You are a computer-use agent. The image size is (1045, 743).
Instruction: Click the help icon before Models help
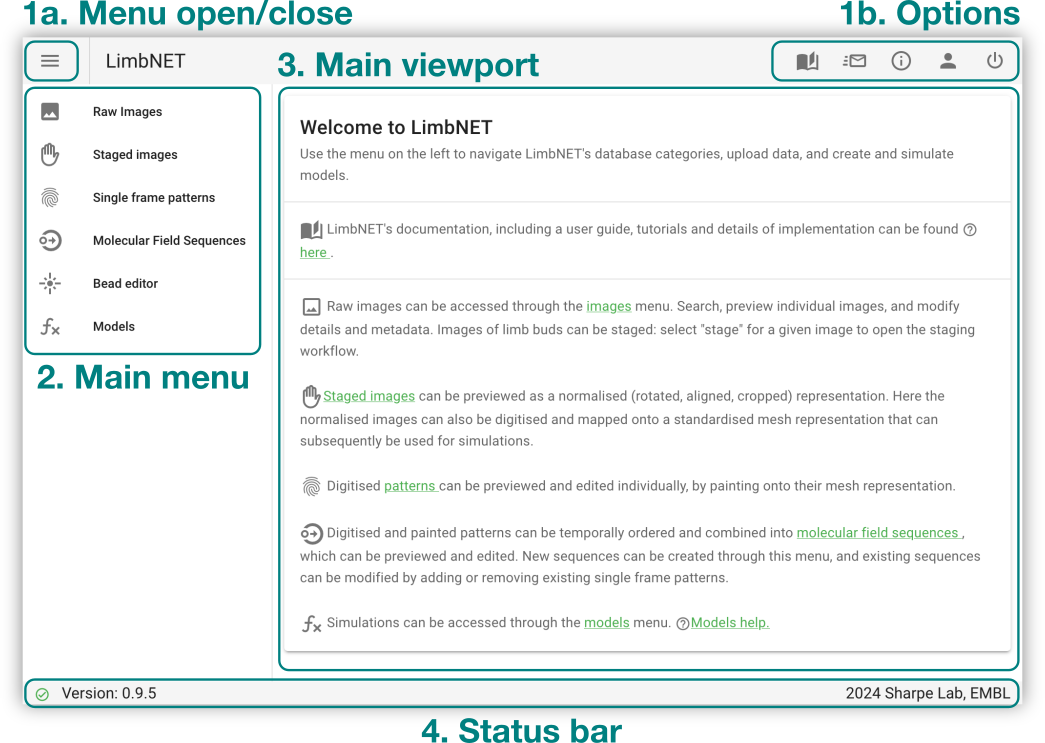pos(682,624)
